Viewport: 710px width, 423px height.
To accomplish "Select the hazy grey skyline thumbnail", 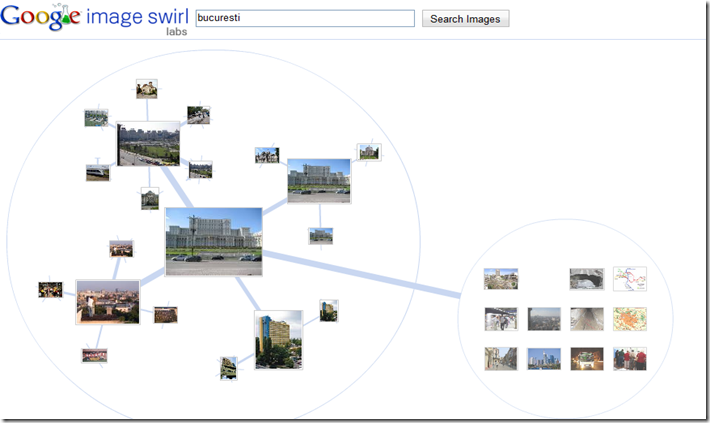I will (544, 319).
